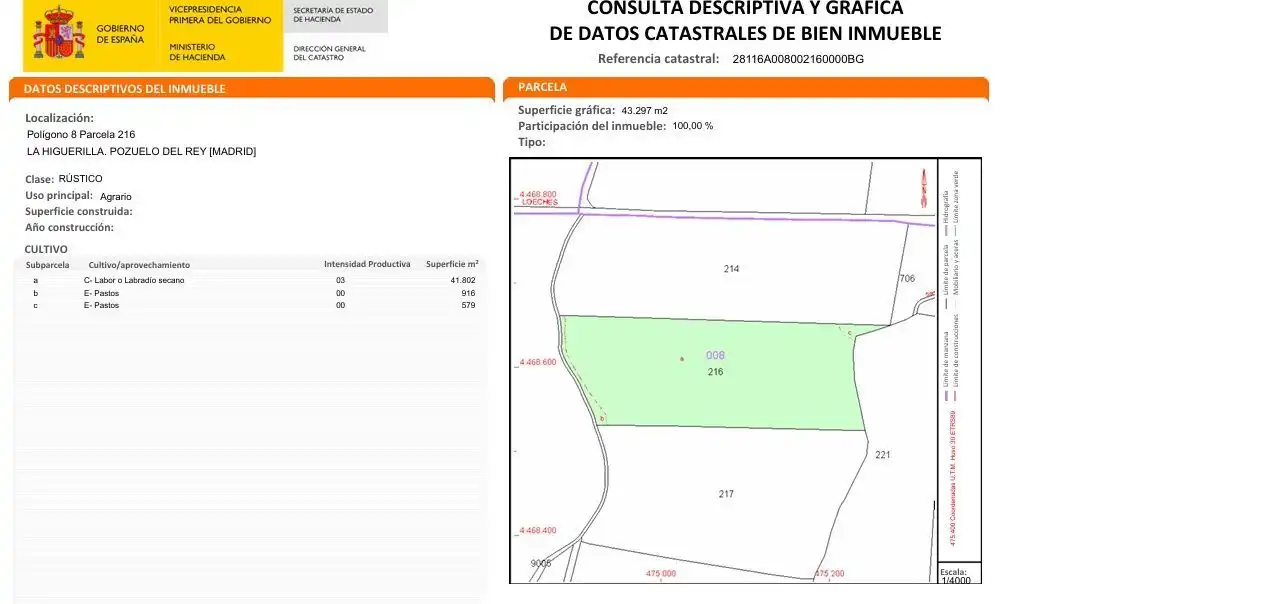This screenshot has height=604, width=1280.
Task: Click the 'Cultivo/aprovechamiento' column header
Action: [139, 265]
